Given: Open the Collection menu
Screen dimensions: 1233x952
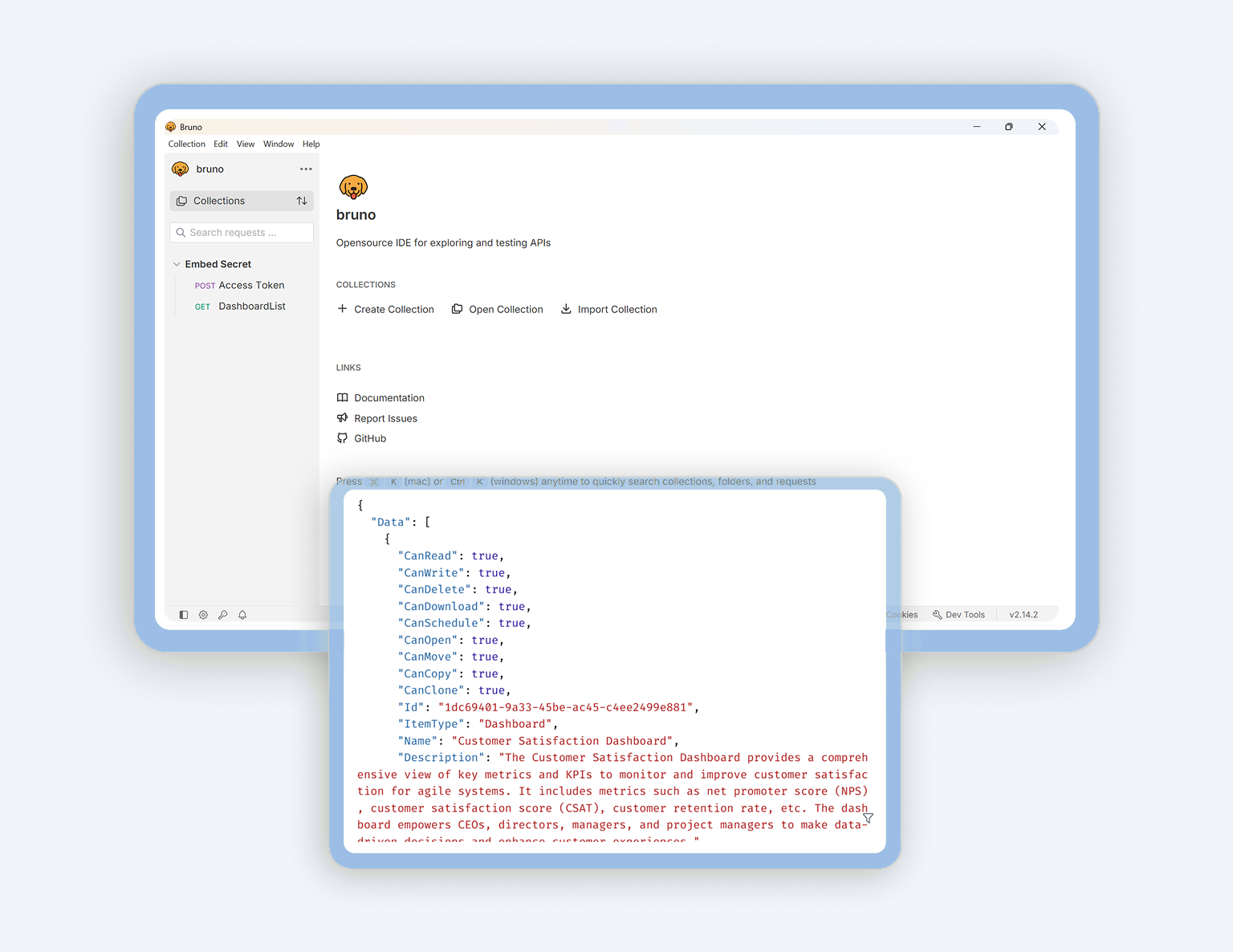Looking at the screenshot, I should click(186, 144).
